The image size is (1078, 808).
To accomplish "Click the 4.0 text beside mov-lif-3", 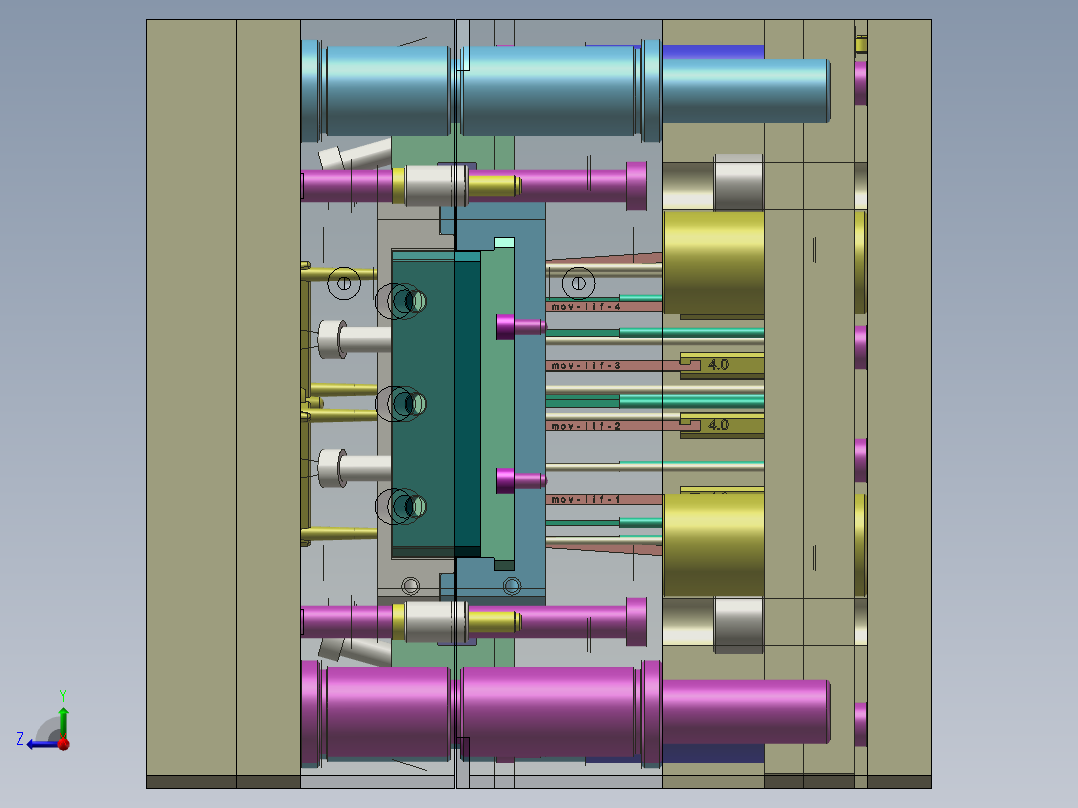I will pyautogui.click(x=718, y=364).
